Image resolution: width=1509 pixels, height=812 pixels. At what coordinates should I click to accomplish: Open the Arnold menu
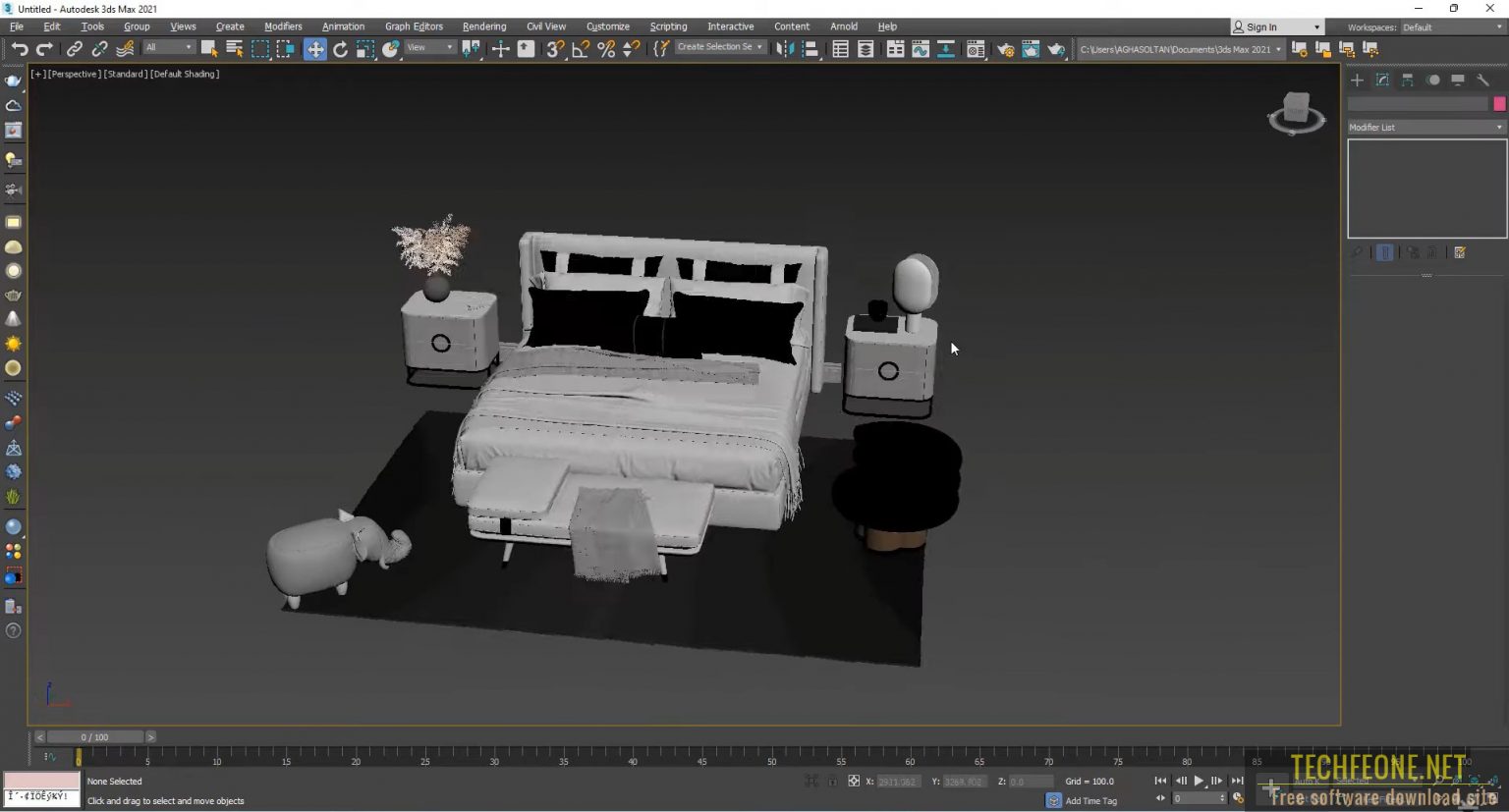[x=844, y=27]
